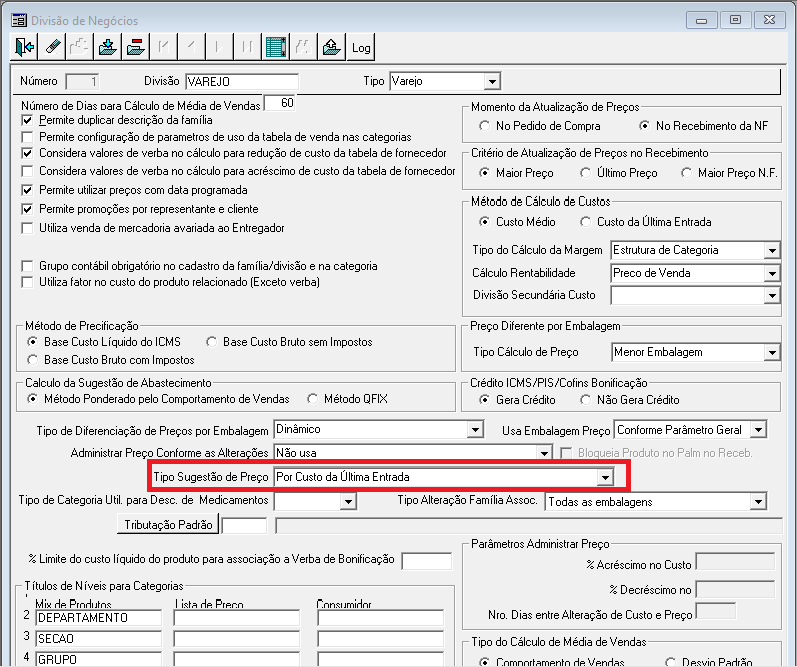
Task: Open Administrar Preço Conforme as Alterações dropdown
Action: tap(544, 452)
